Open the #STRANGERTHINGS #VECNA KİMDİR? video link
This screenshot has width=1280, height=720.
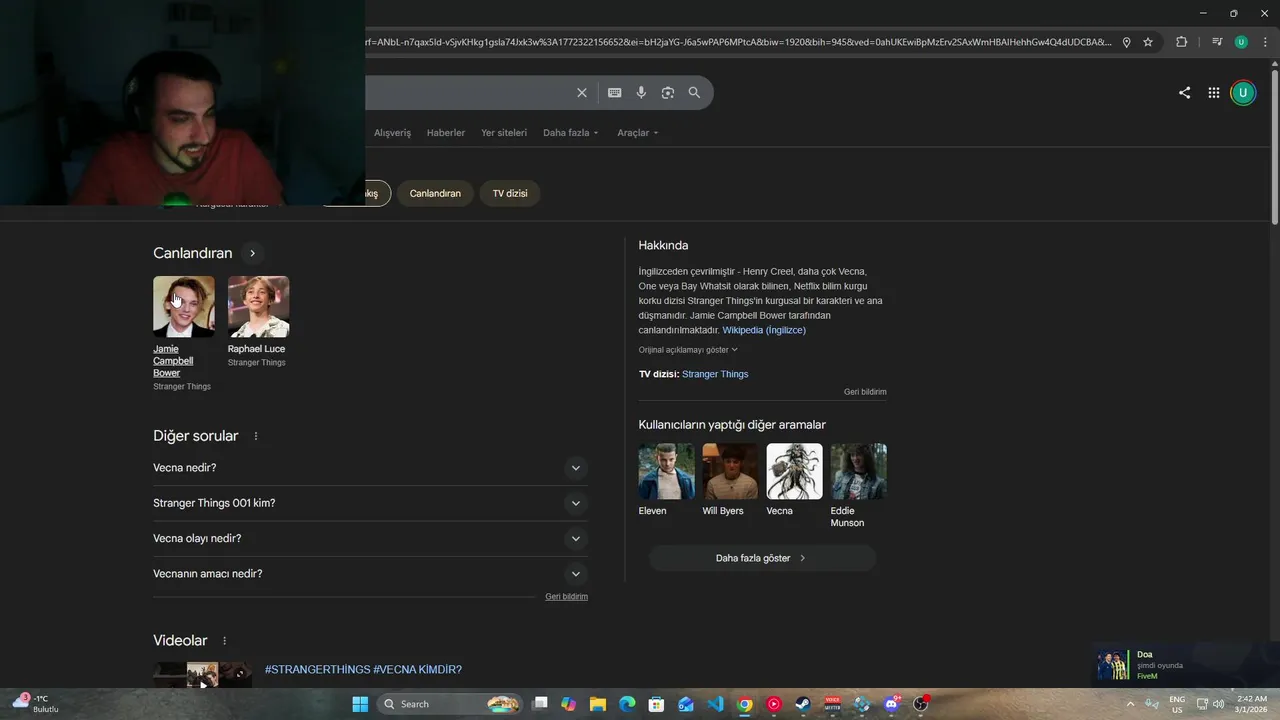click(363, 670)
